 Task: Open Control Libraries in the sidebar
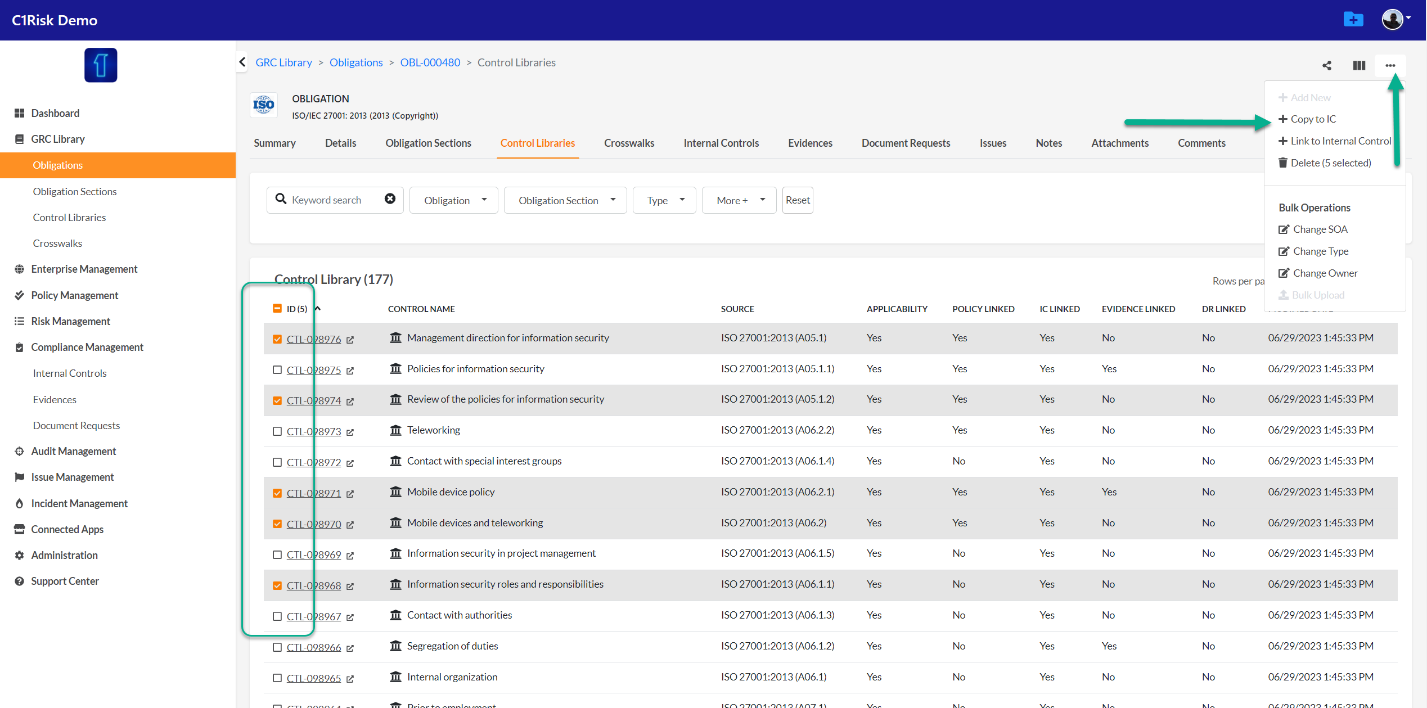69,217
